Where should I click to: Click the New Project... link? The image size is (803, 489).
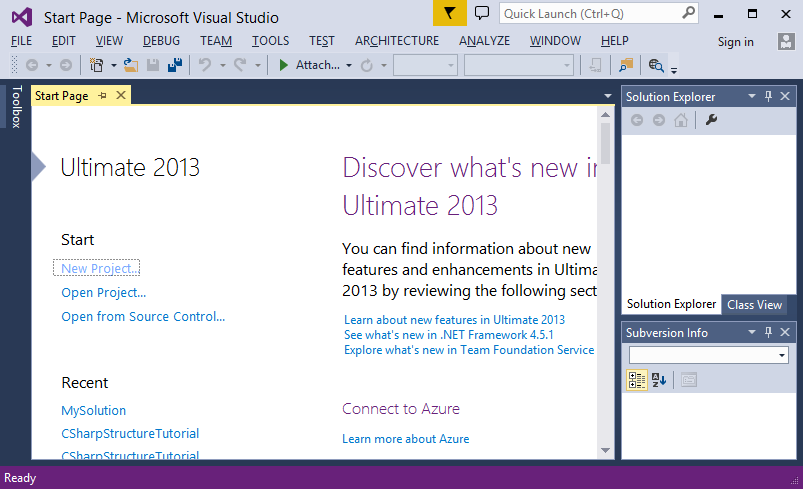(x=99, y=268)
